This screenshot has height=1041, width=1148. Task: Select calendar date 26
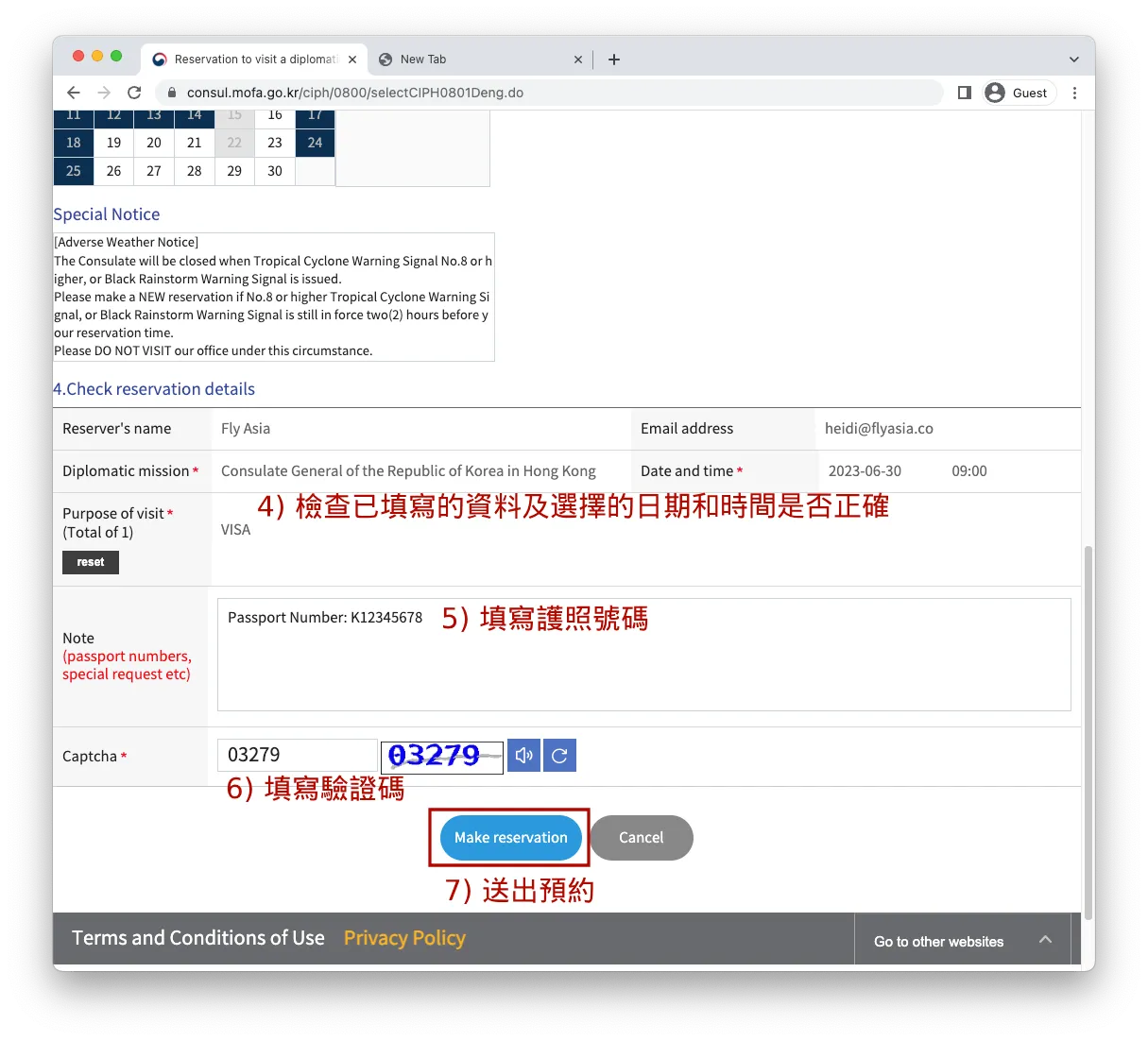113,171
